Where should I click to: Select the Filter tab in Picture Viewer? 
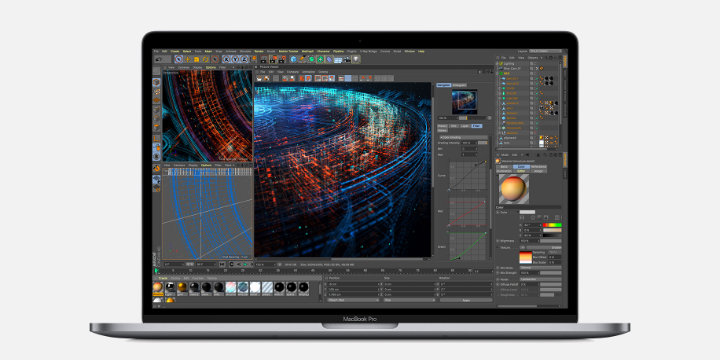(x=477, y=126)
